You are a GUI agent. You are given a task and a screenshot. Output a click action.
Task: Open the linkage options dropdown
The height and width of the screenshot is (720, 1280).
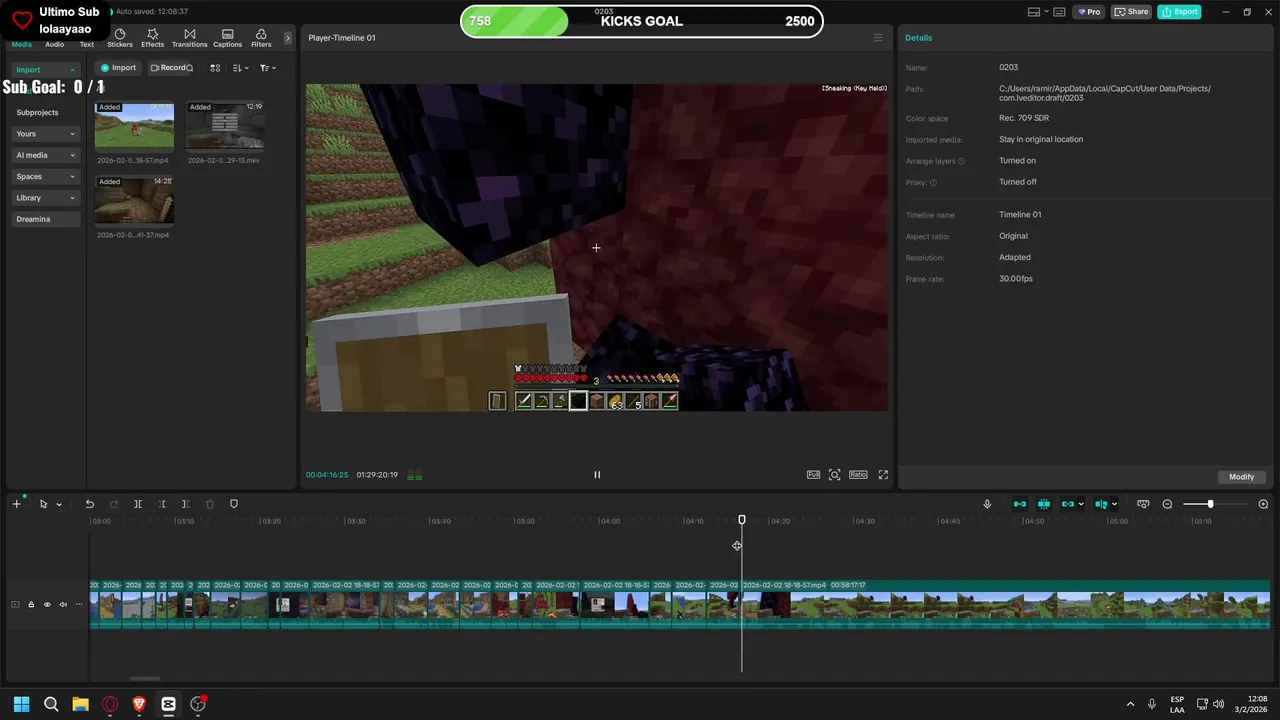[1081, 505]
